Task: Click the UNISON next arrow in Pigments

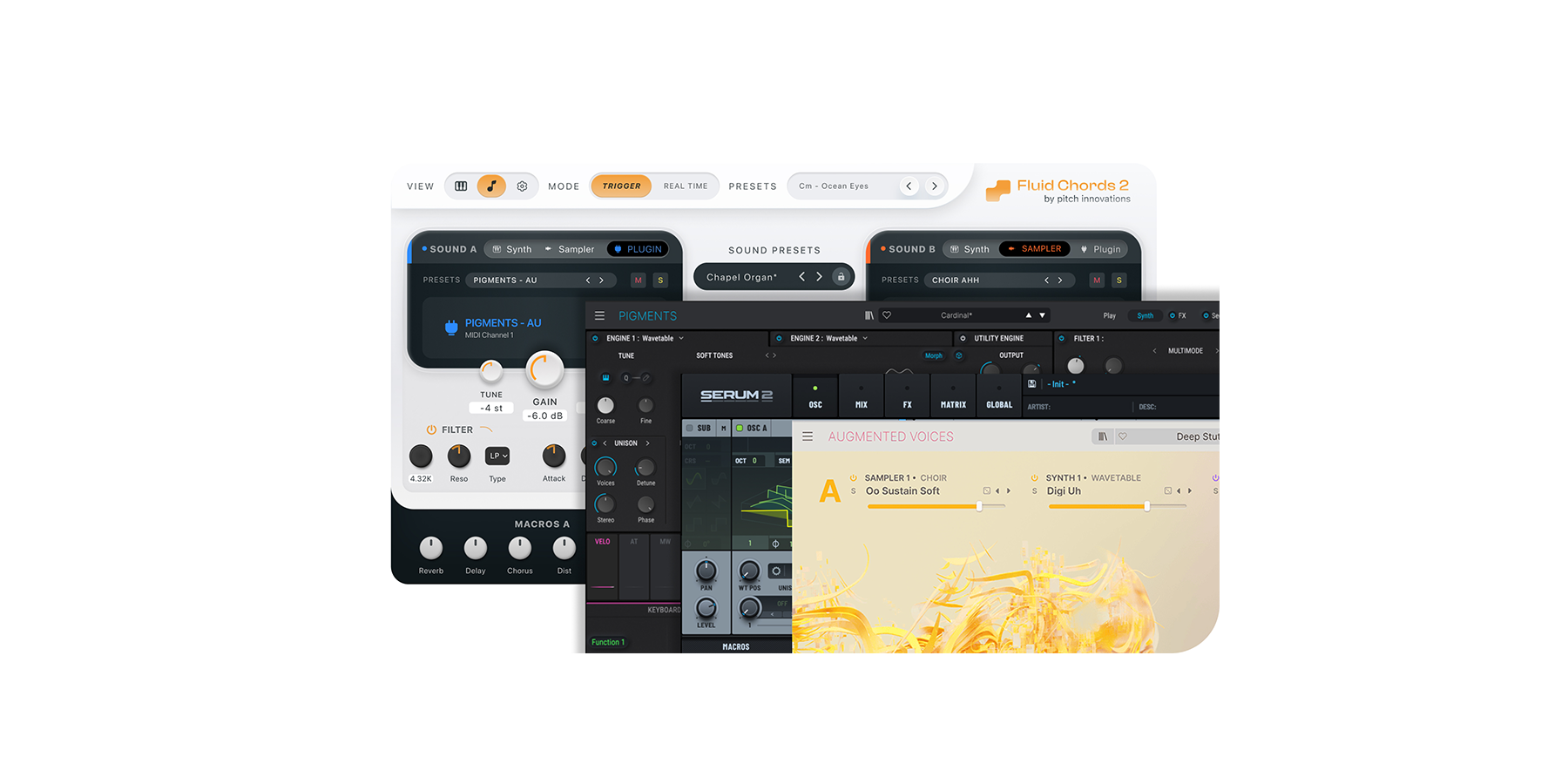Action: click(647, 443)
